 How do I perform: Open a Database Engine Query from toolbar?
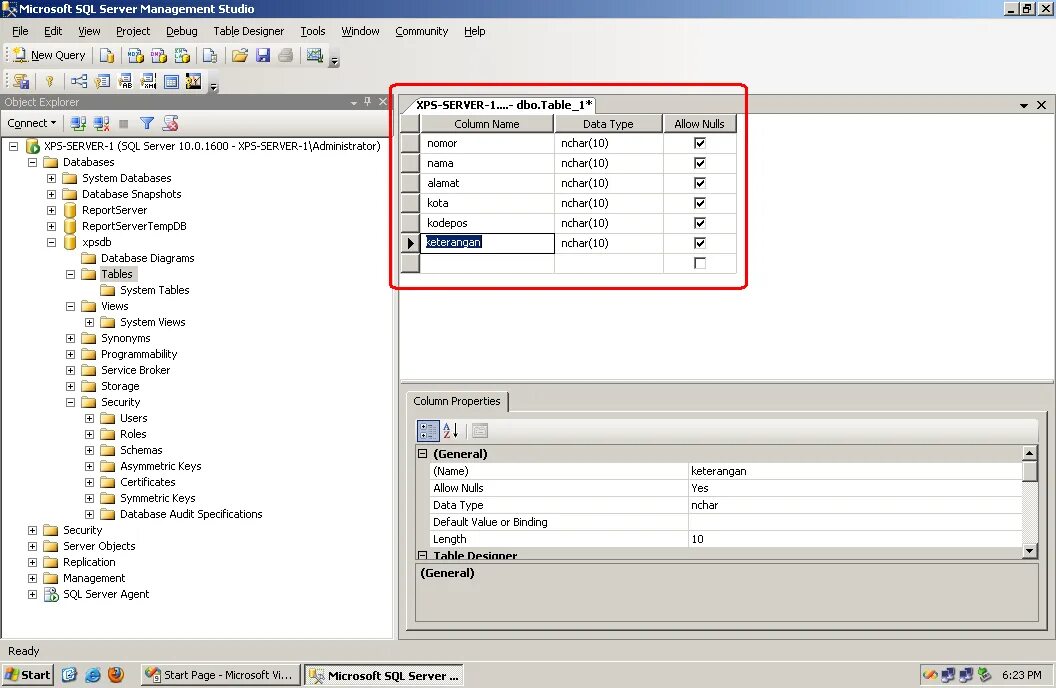click(x=106, y=55)
